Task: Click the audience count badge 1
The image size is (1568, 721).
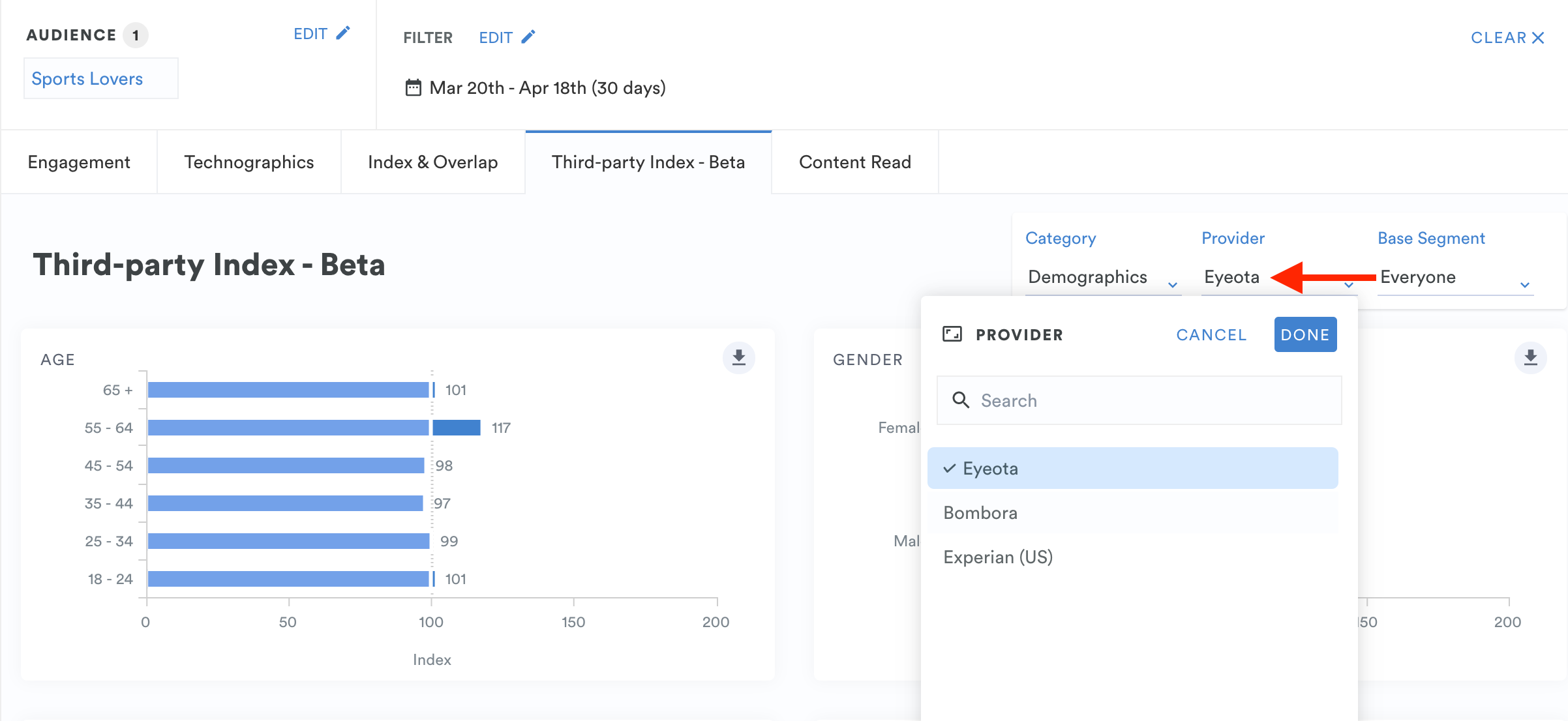Action: (136, 35)
